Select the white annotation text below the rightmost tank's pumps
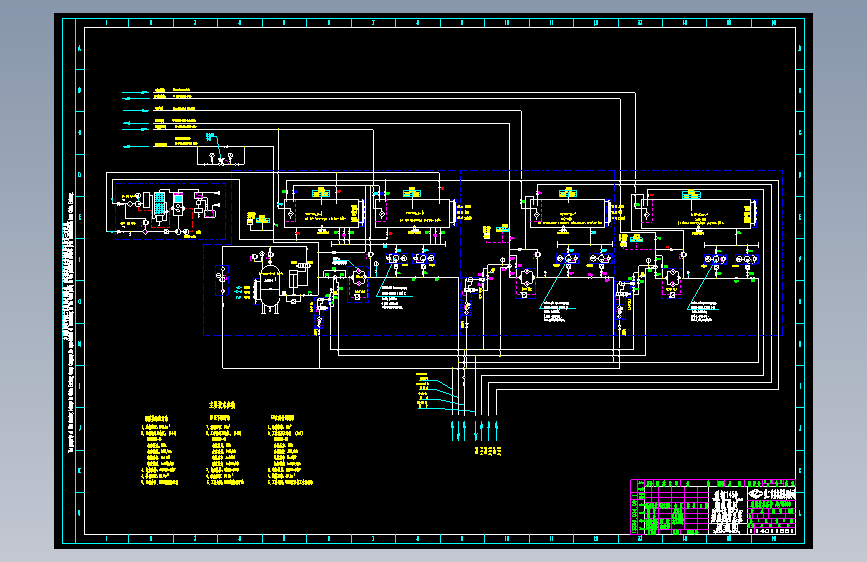The height and width of the screenshot is (562, 867). pos(703,311)
